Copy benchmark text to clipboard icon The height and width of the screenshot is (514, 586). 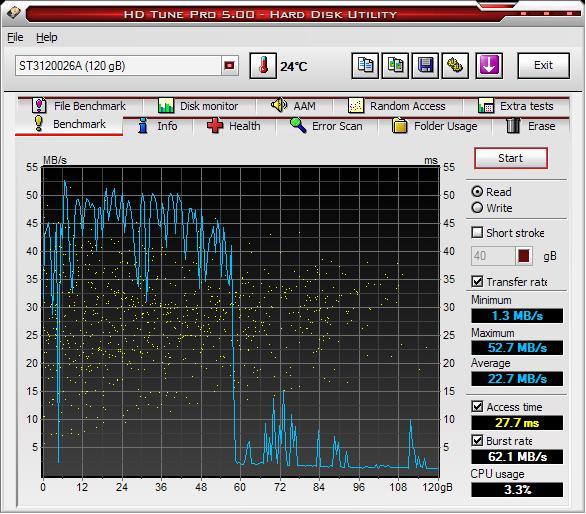(x=365, y=66)
